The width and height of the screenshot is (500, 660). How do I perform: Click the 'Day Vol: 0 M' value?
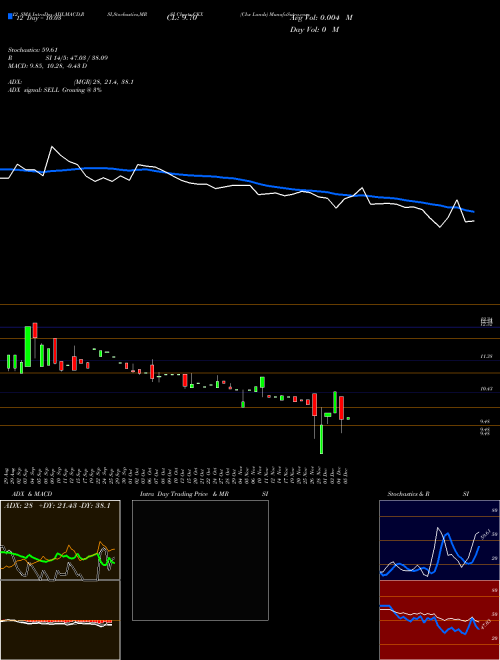(314, 29)
